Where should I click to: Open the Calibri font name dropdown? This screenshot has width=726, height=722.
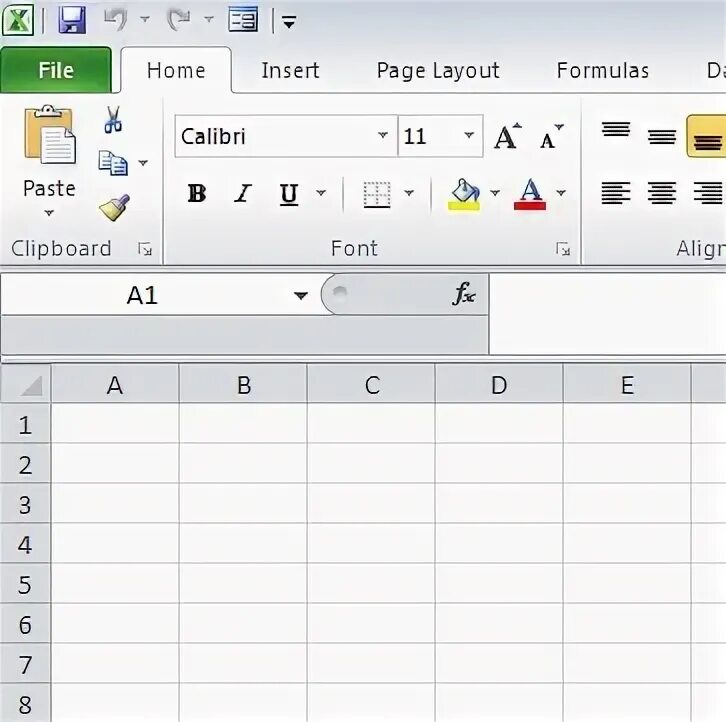pos(382,135)
